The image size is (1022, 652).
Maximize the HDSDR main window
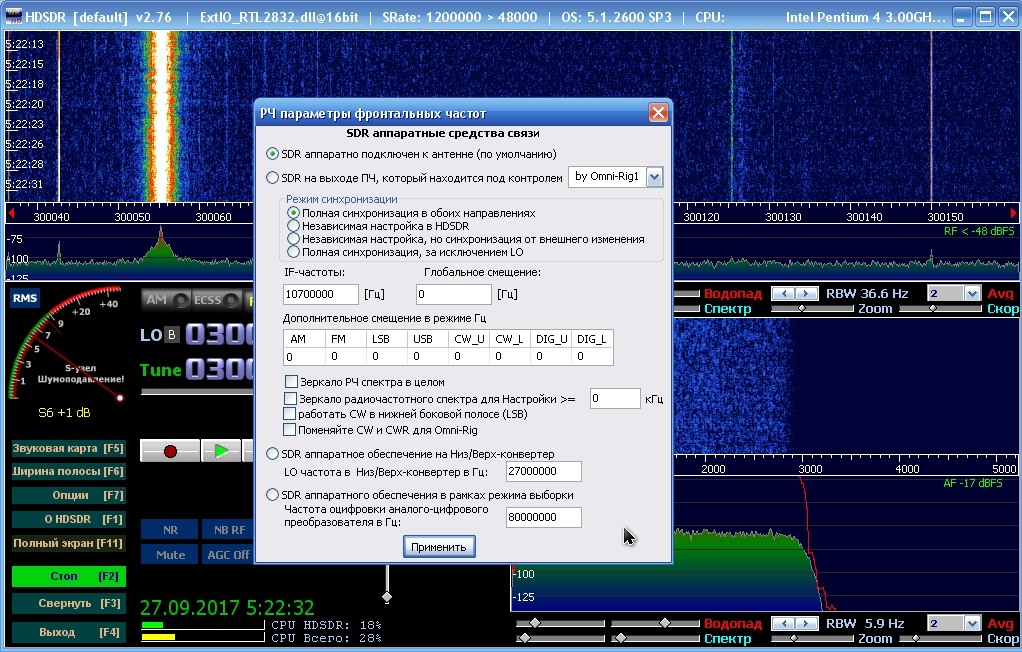pyautogui.click(x=986, y=16)
